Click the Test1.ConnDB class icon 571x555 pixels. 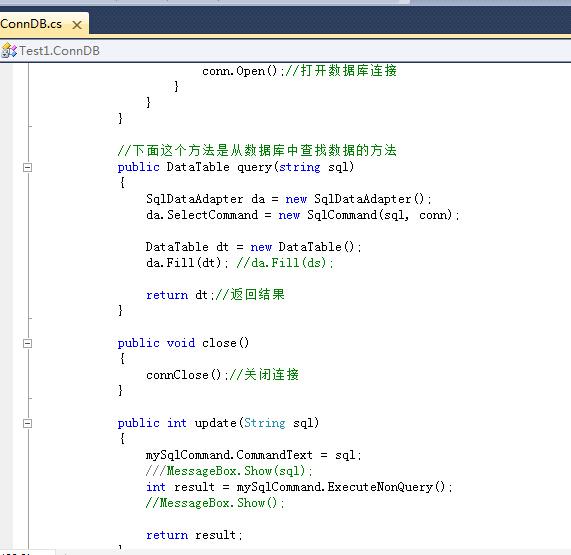point(9,51)
